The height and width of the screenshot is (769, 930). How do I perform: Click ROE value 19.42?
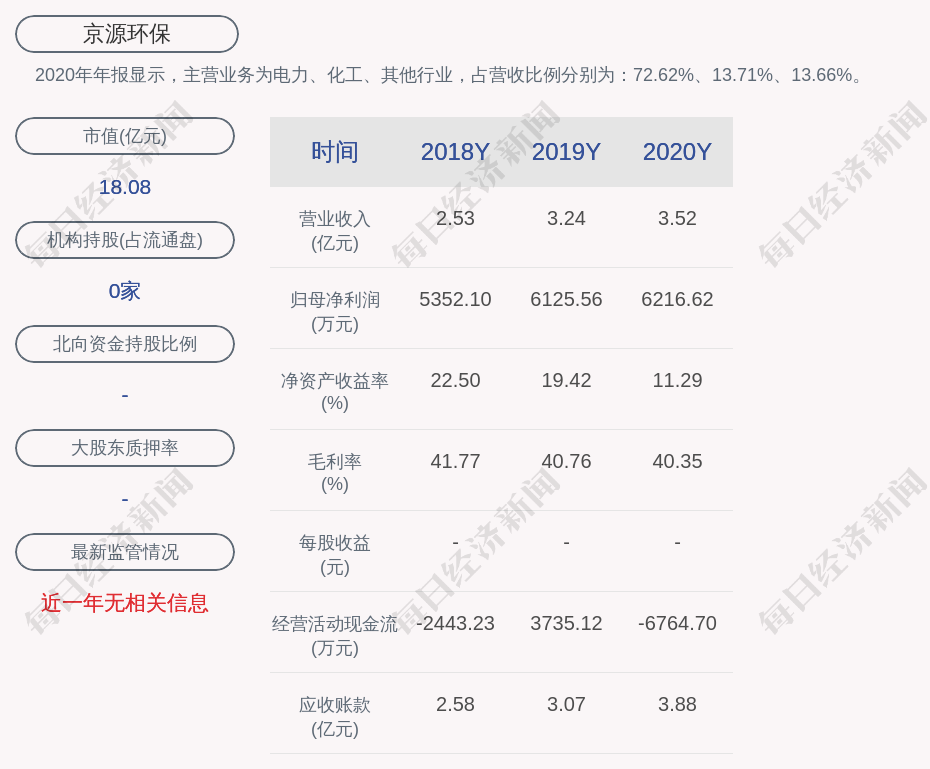566,380
